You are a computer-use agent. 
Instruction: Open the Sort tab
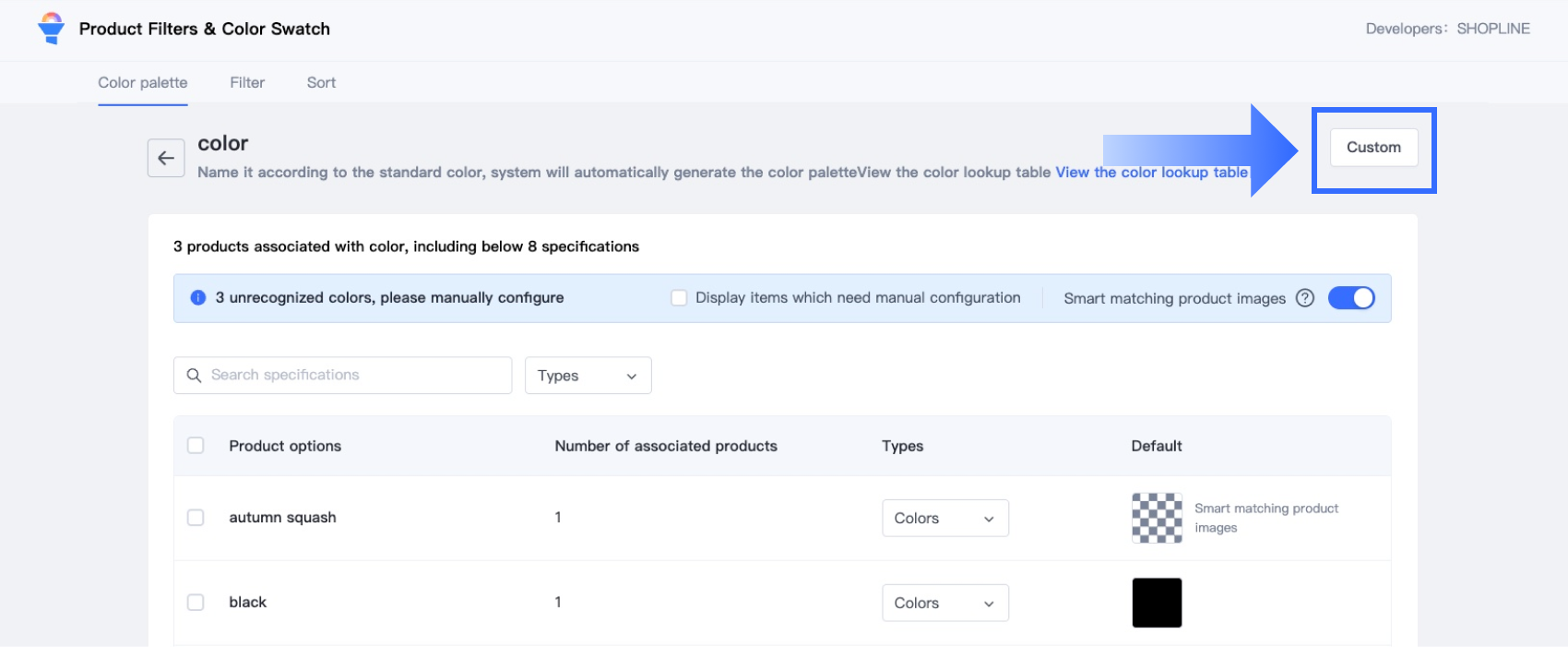321,83
